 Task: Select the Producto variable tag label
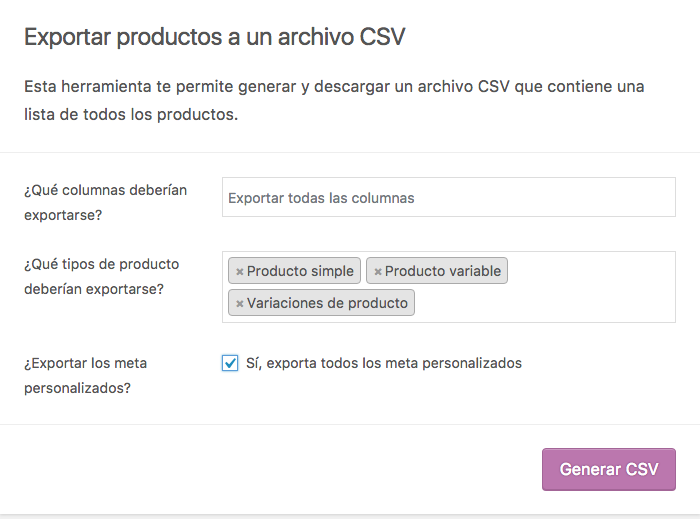pos(443,271)
